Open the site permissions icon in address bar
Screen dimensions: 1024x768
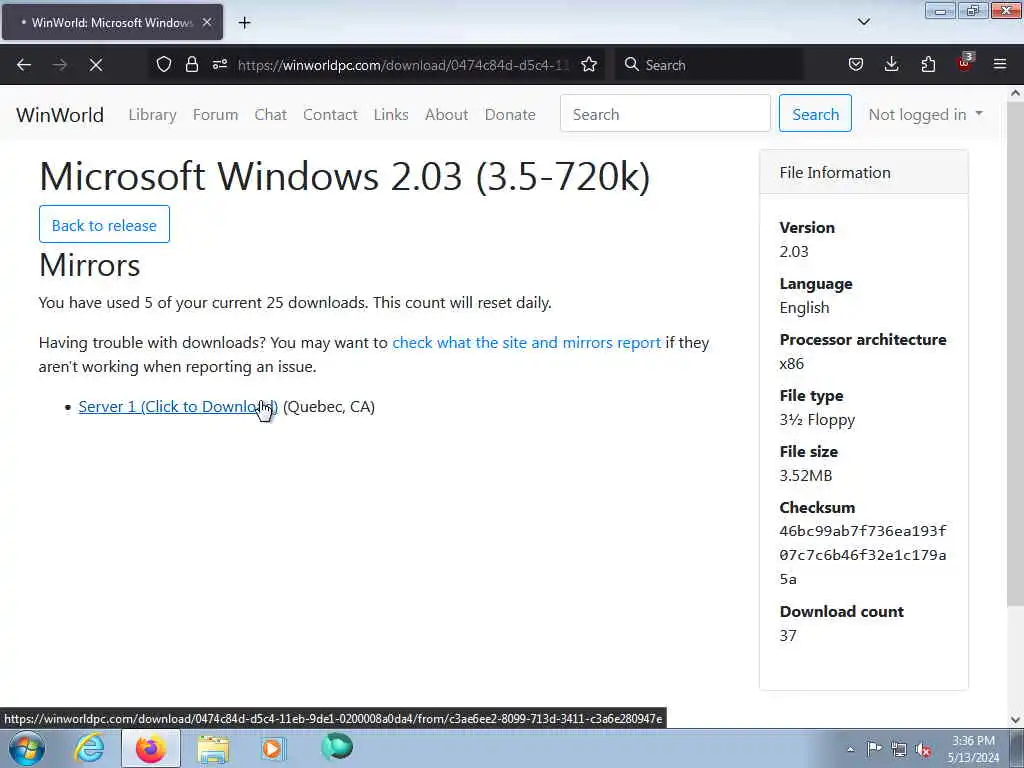(x=220, y=65)
